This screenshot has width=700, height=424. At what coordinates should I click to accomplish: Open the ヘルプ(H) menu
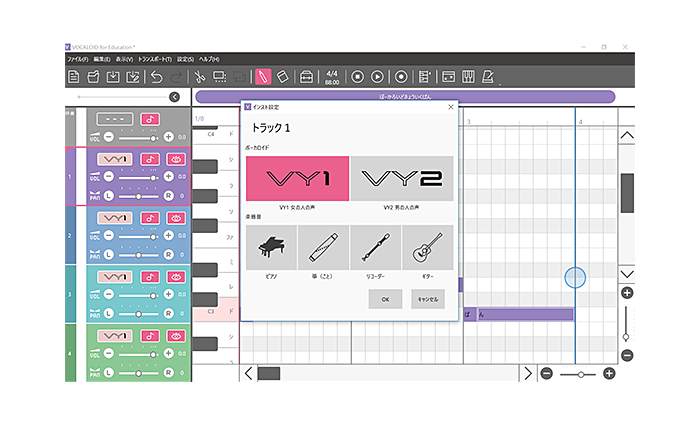tap(209, 59)
